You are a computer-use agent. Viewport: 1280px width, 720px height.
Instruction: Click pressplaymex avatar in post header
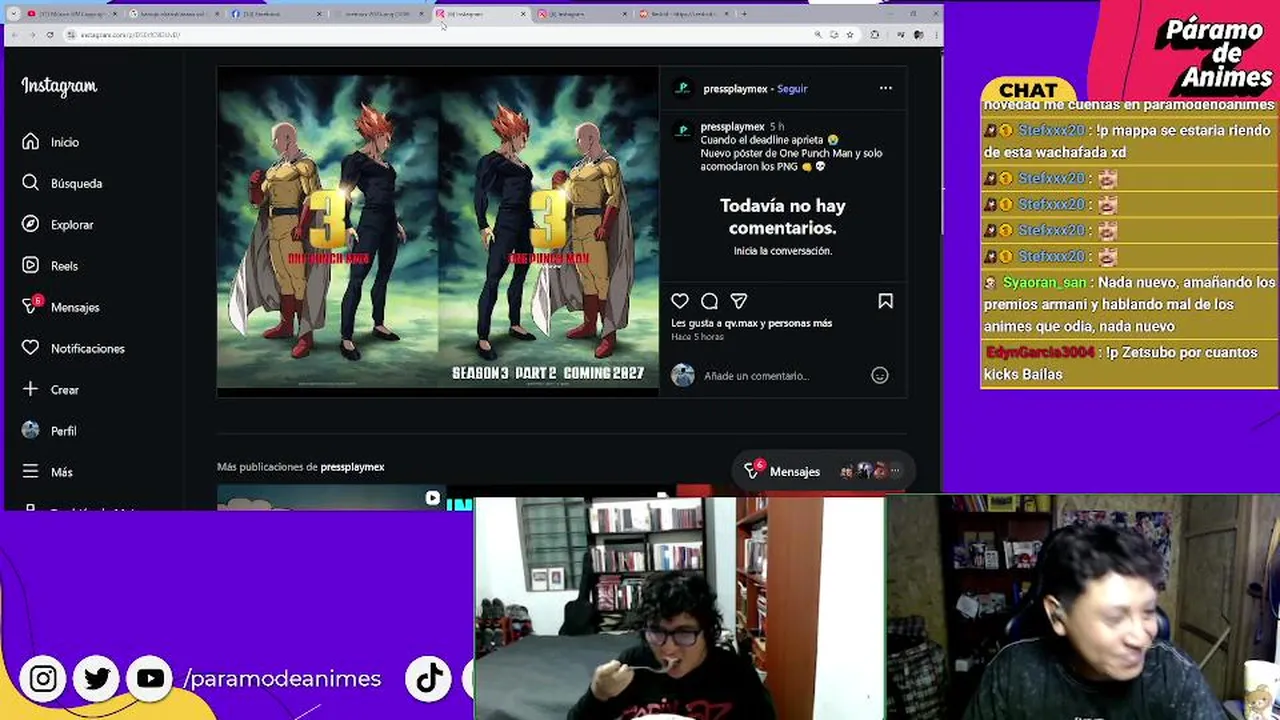coord(683,88)
